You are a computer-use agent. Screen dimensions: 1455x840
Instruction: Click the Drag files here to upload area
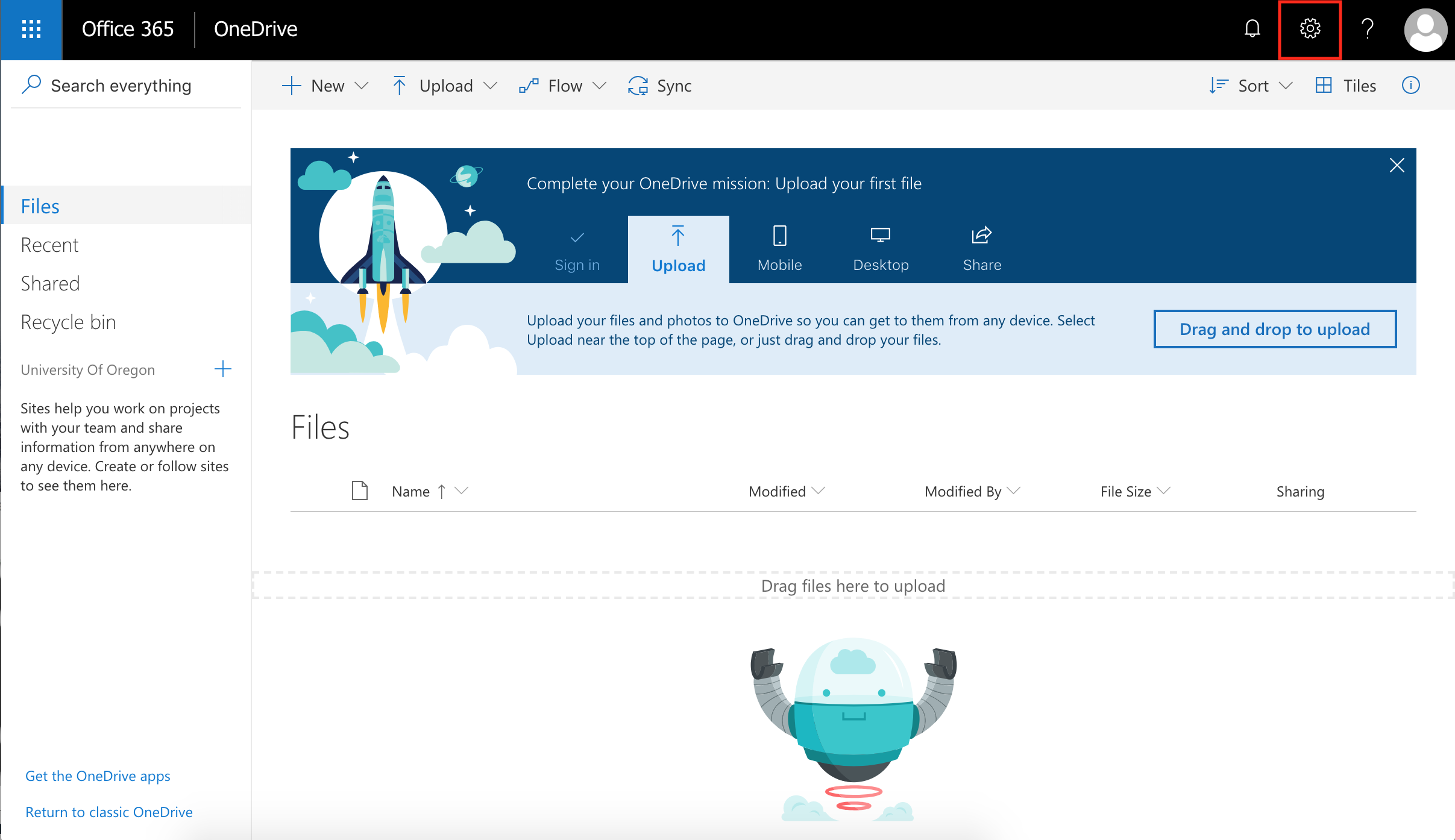[x=853, y=586]
